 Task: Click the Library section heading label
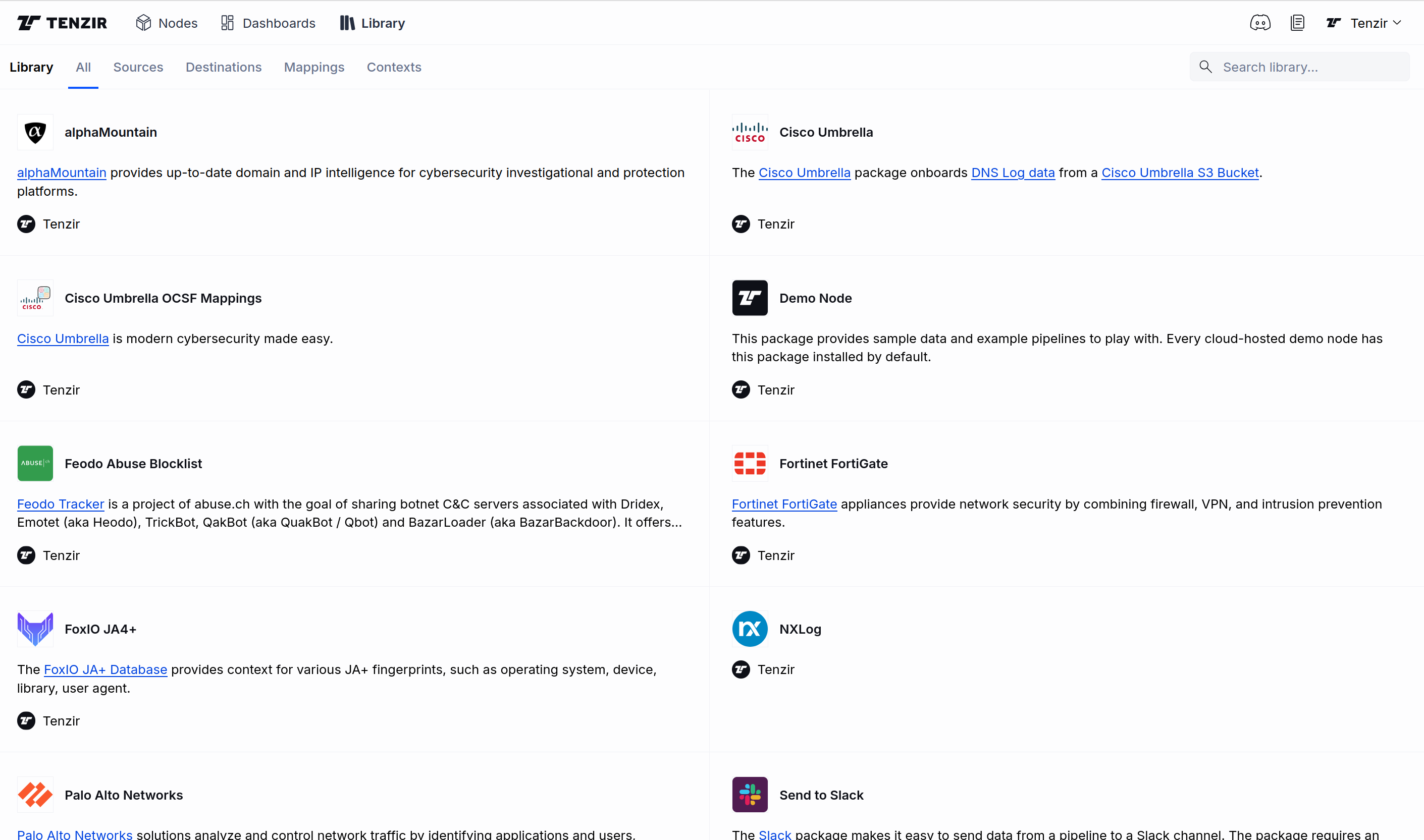click(x=31, y=68)
